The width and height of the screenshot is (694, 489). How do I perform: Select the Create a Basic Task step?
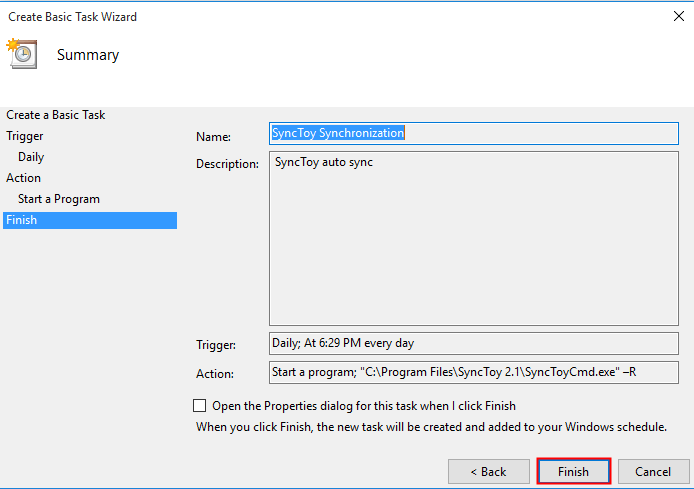[x=56, y=115]
